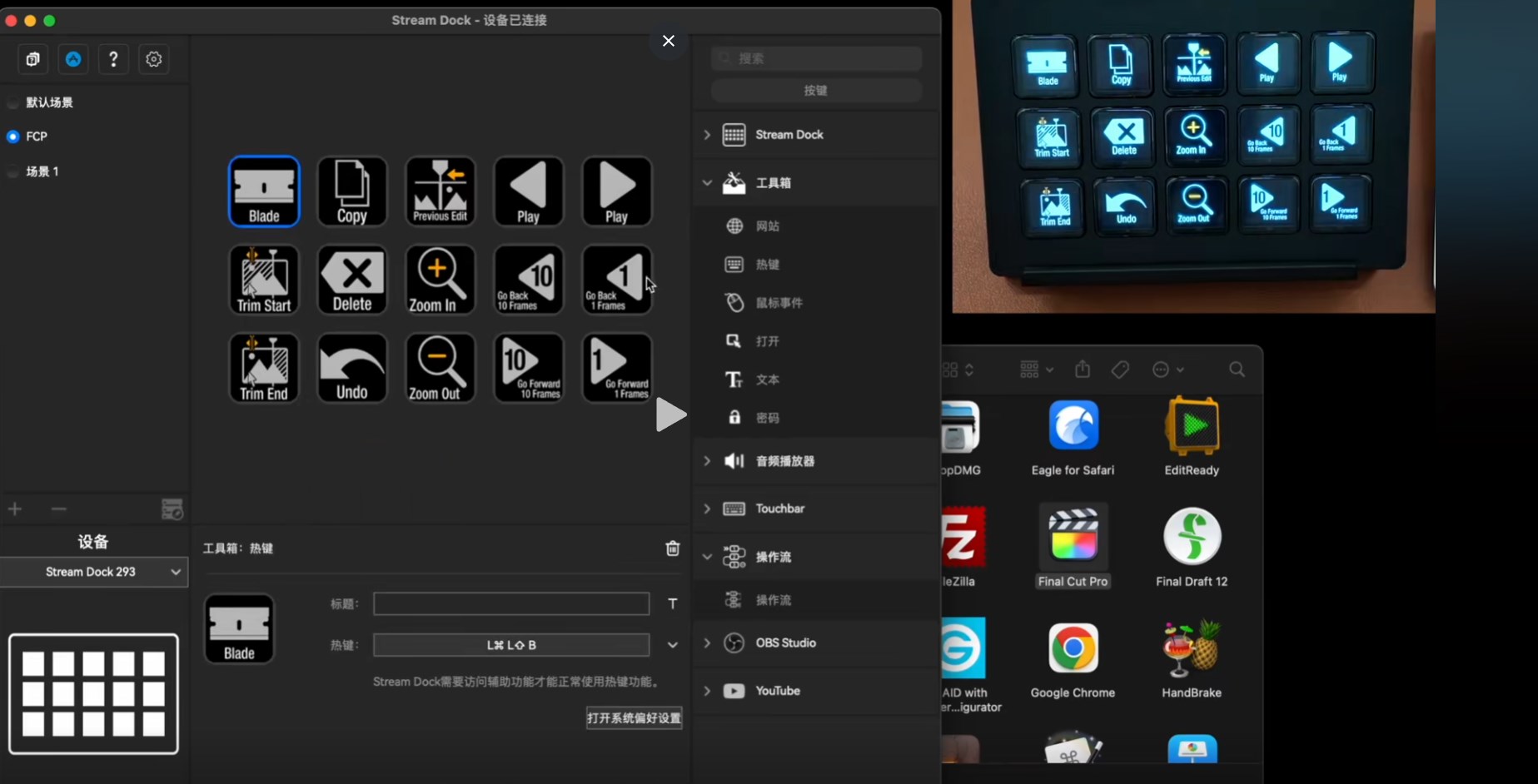Select the Undo key in the grid
The width and height of the screenshot is (1538, 784).
point(352,368)
